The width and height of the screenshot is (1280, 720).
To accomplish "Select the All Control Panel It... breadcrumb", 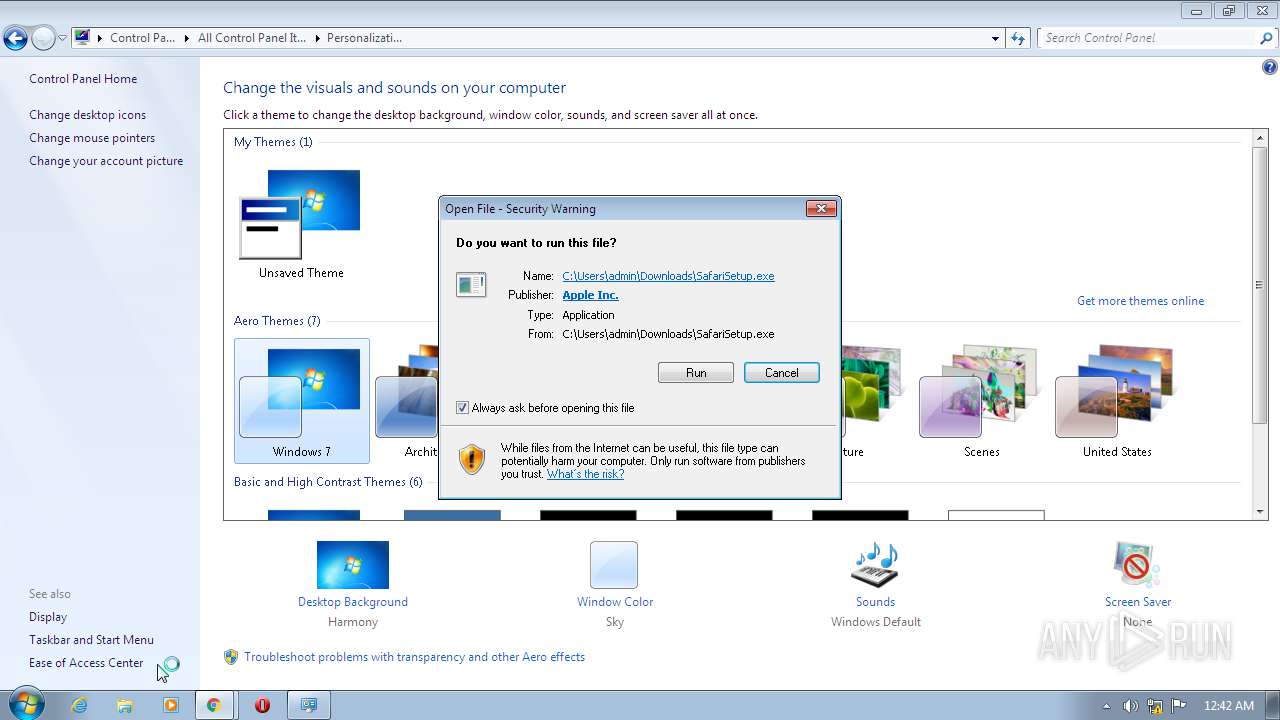I will [x=251, y=38].
